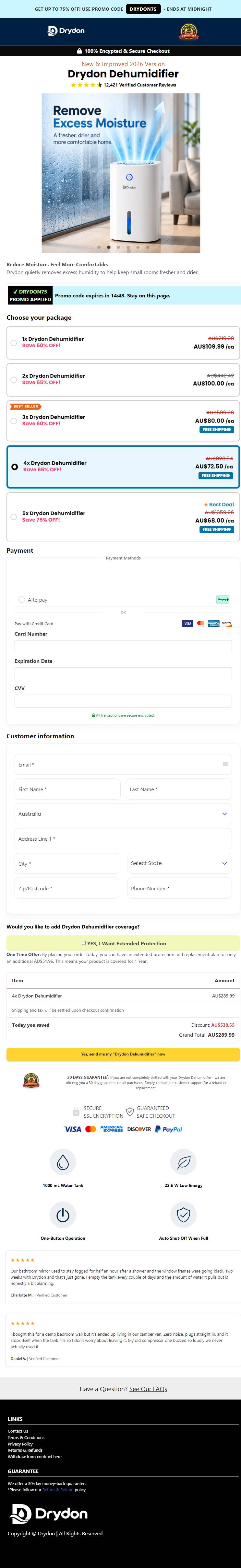Click the shield auto shut-off icon
Screen dimensions: 241x1568
pyautogui.click(x=184, y=1215)
